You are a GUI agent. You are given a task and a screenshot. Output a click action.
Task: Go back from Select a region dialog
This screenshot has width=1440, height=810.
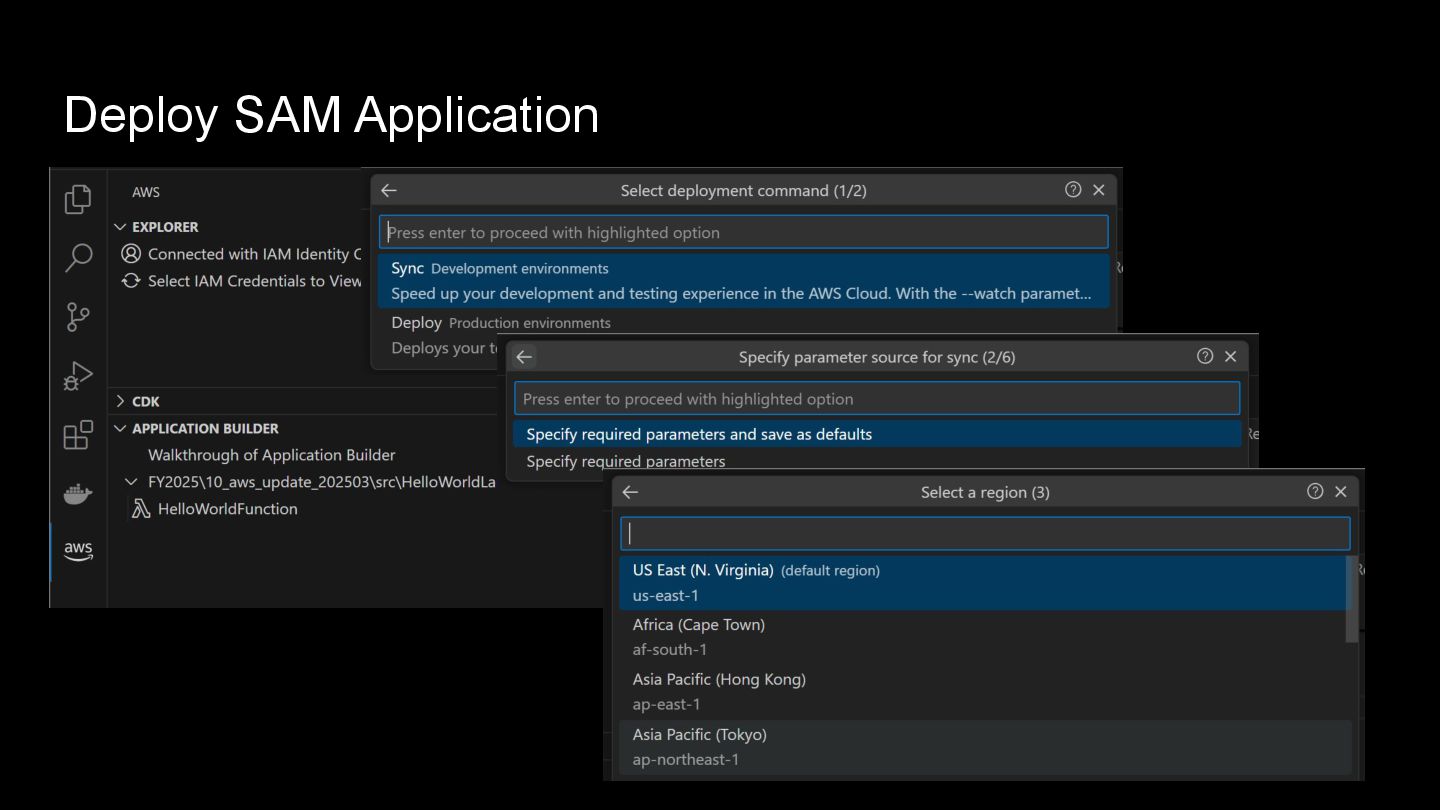click(x=630, y=492)
